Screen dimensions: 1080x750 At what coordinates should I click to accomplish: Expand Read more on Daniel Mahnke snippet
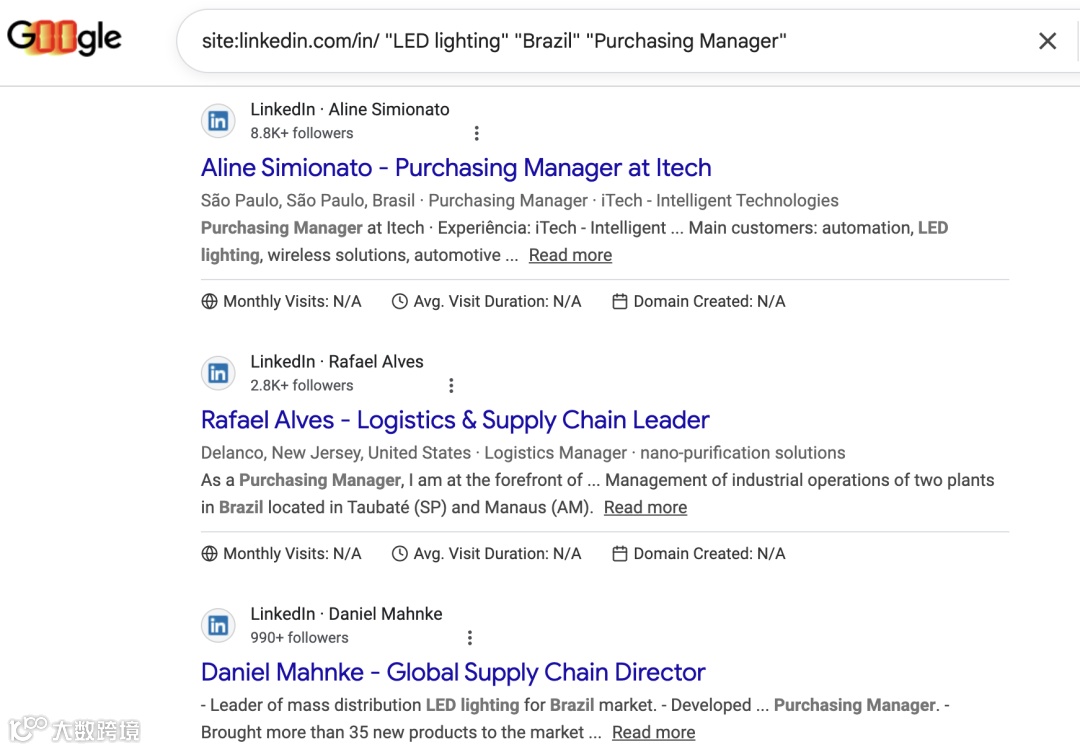(653, 732)
